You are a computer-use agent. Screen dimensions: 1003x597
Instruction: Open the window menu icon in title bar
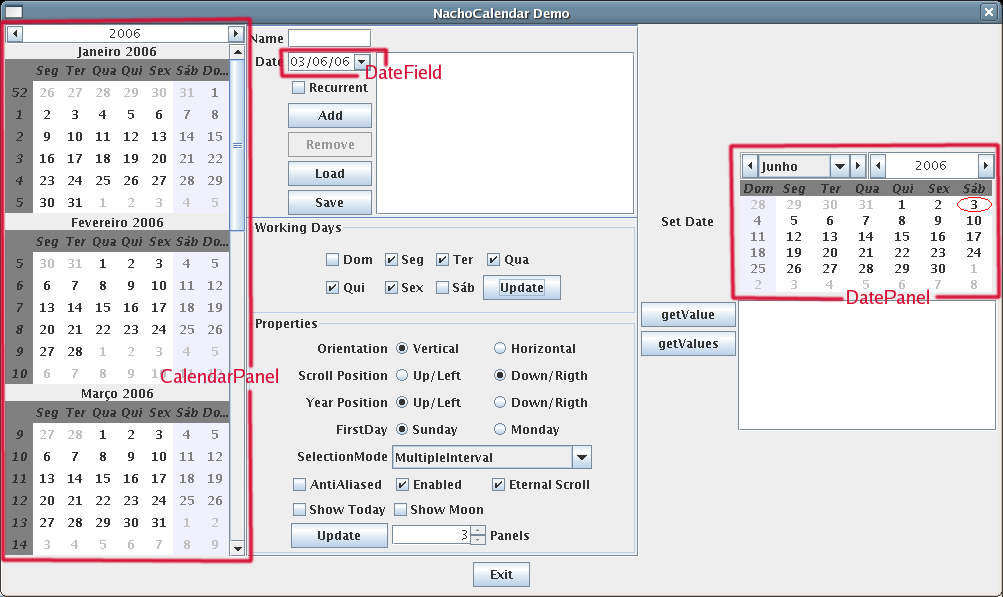coord(14,13)
